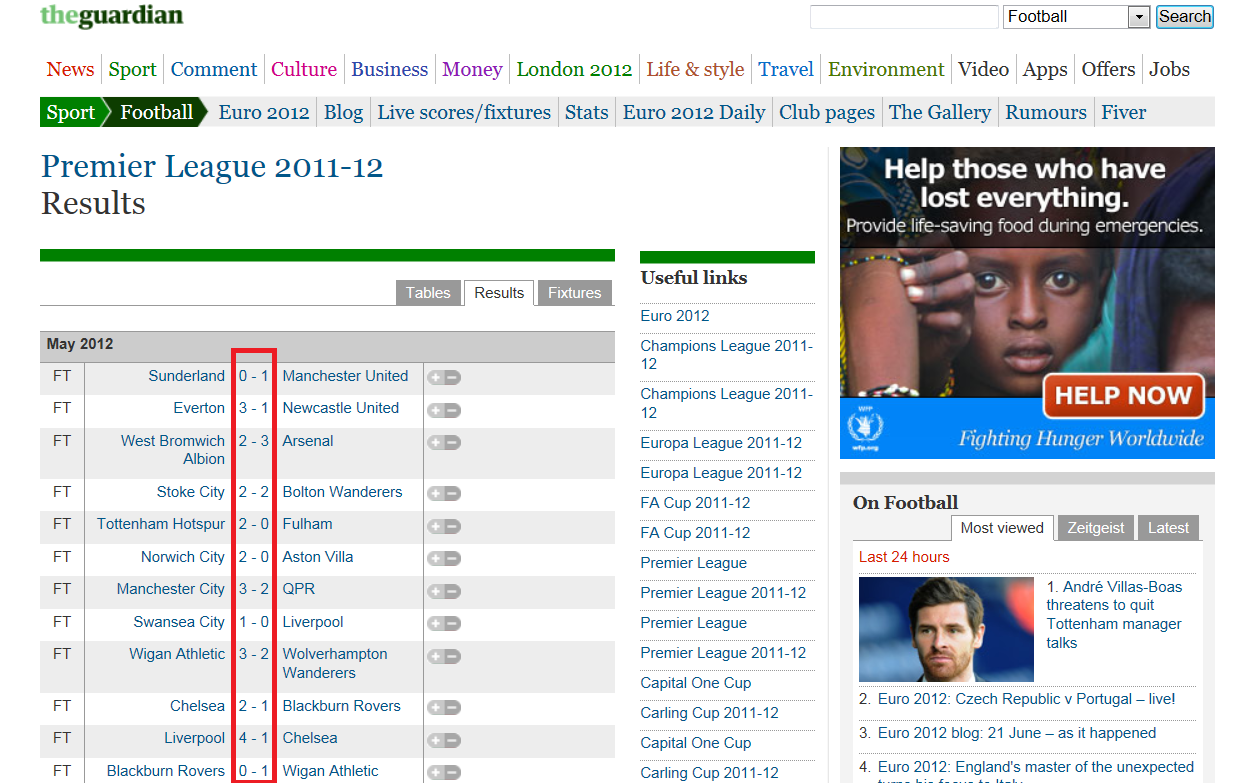Click the minus icon in Swansea City v Liverpool row

point(453,624)
